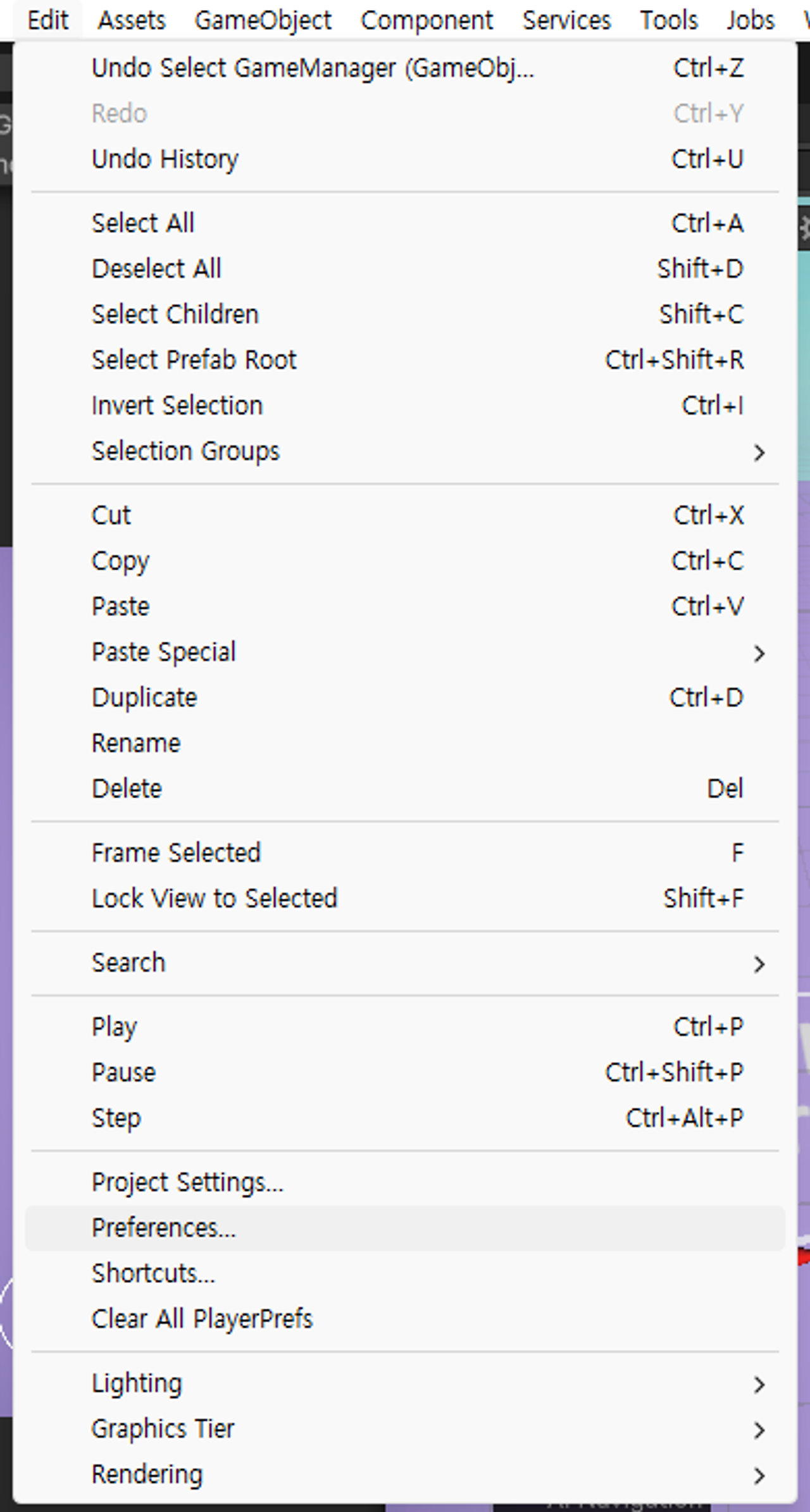Open the Shortcuts manager

click(405, 1273)
